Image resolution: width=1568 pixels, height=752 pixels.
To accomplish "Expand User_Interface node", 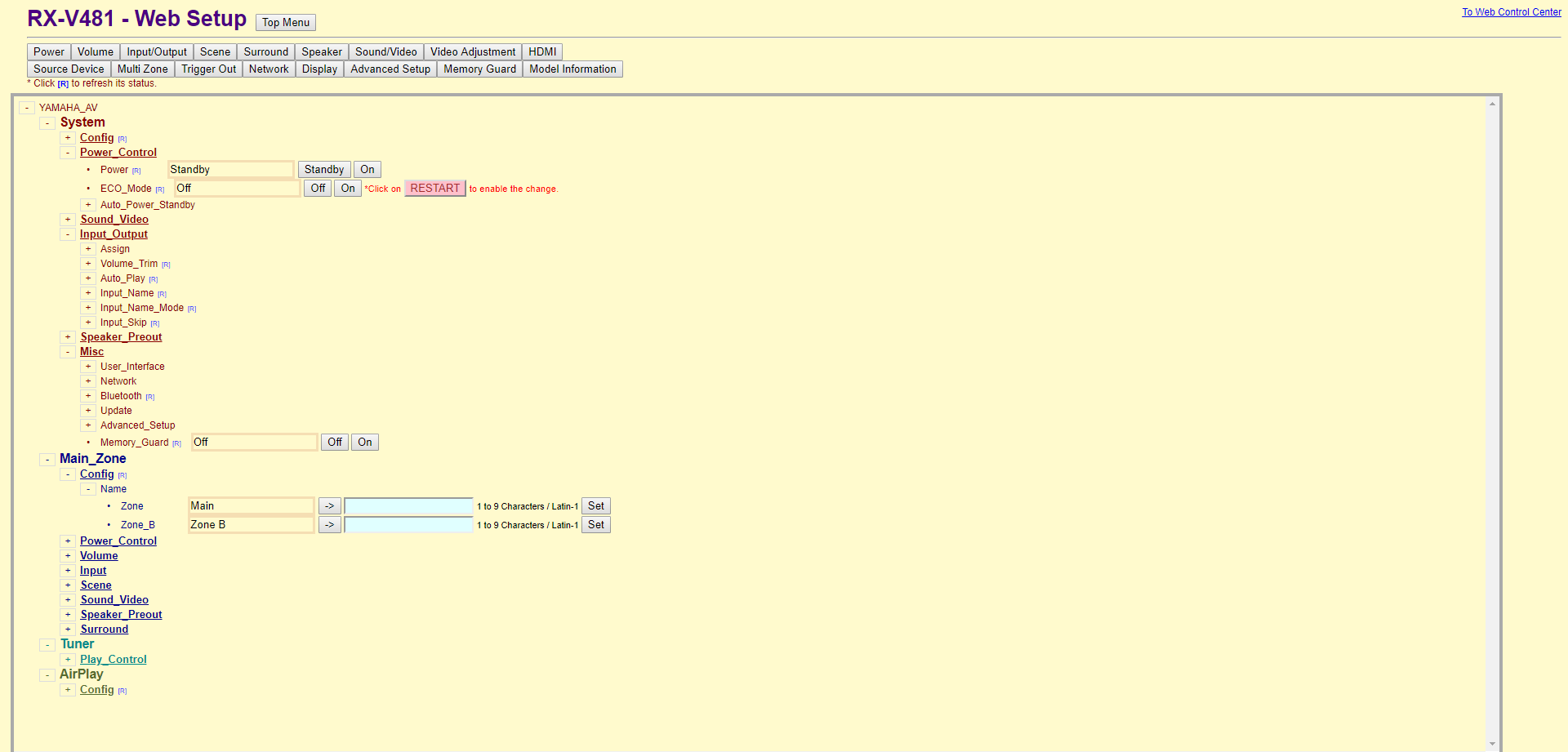I will coord(88,367).
